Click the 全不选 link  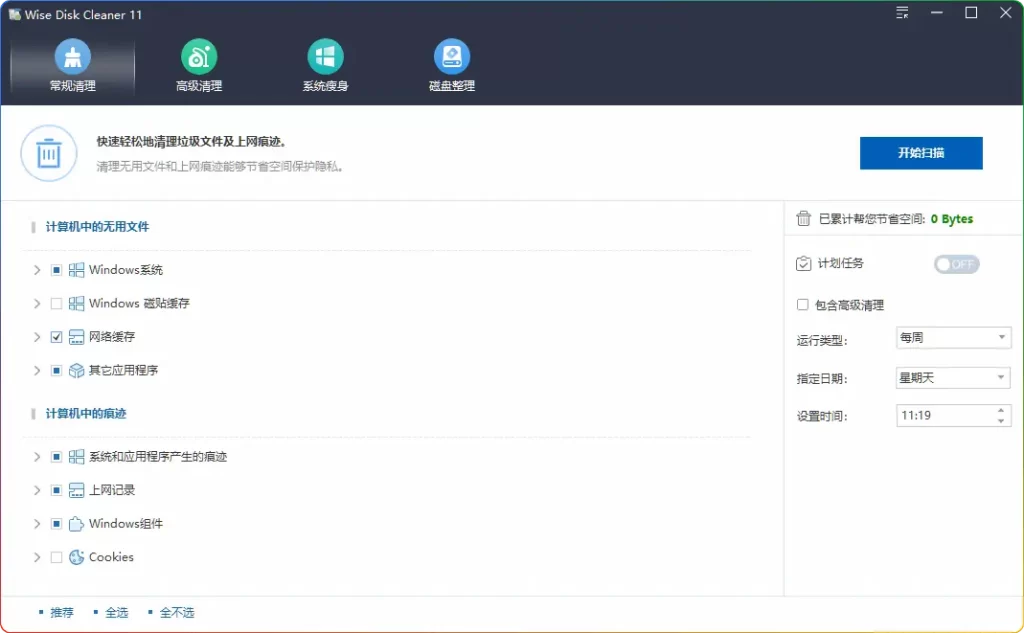[x=177, y=613]
